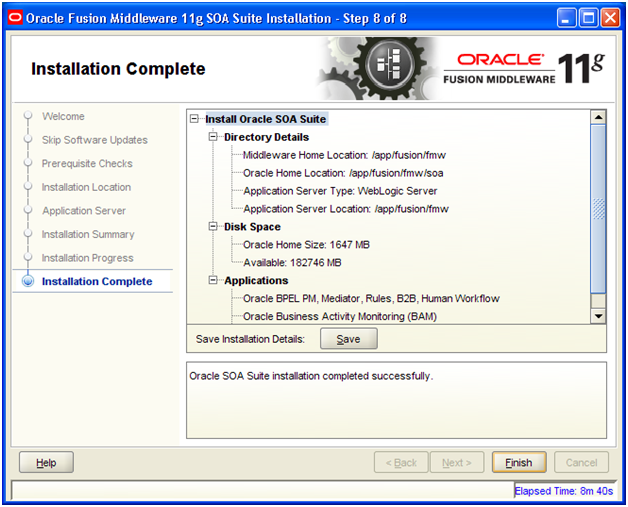628x507 pixels.
Task: Select the Skip Software Updates step
Action: (95, 140)
